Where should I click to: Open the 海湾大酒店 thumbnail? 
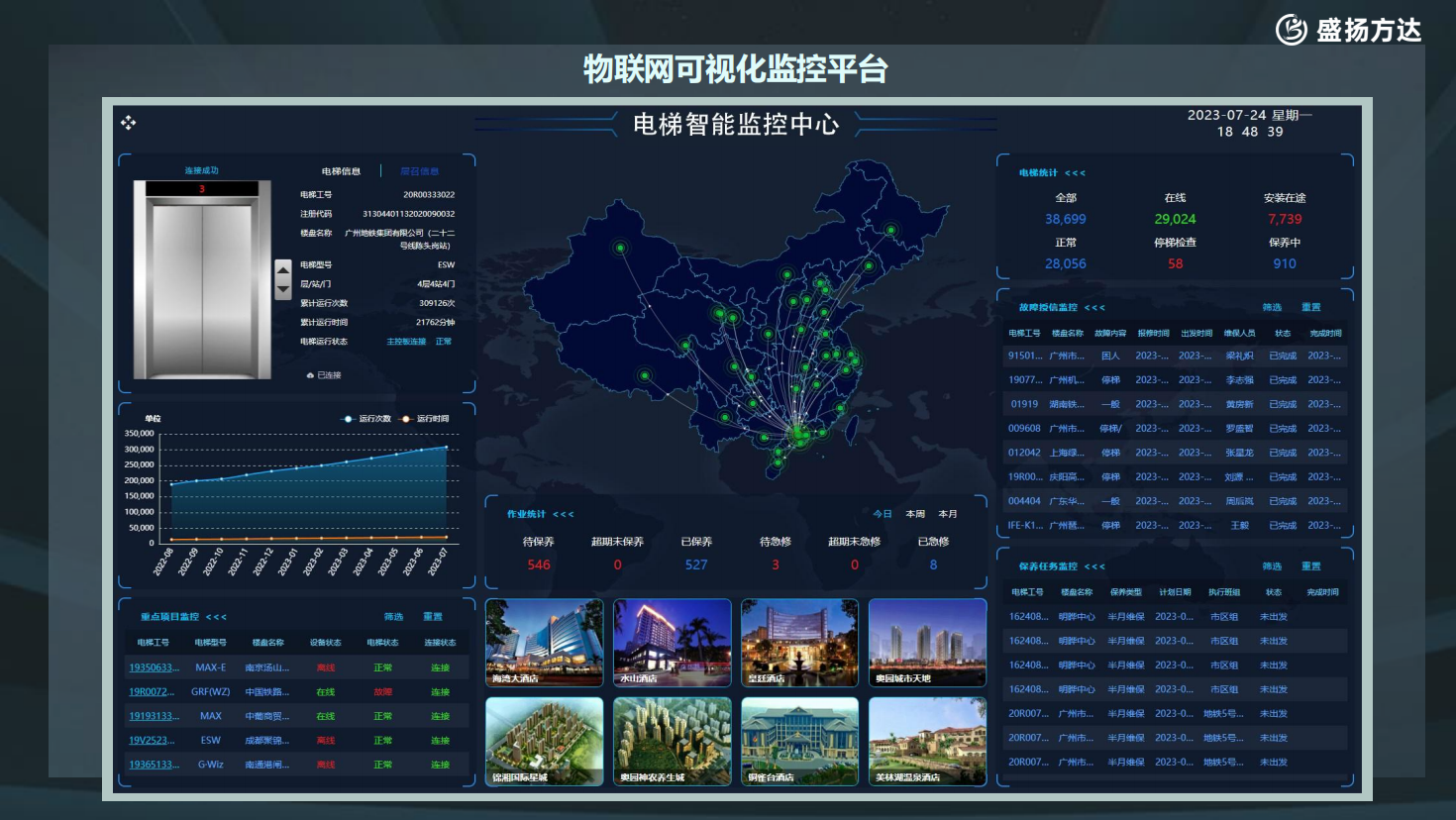coord(544,642)
